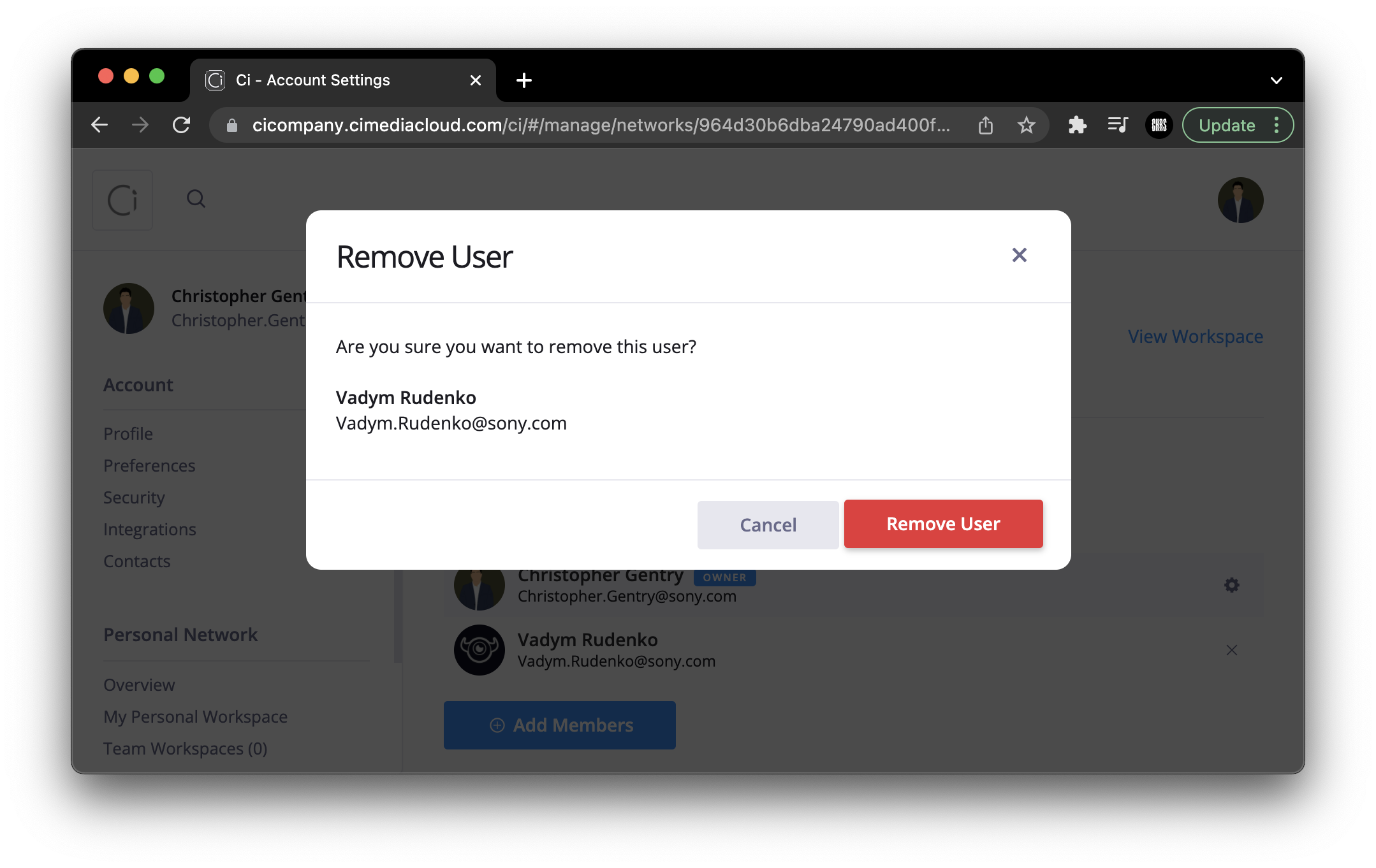
Task: Click the macOS green maximize button
Action: tap(157, 76)
